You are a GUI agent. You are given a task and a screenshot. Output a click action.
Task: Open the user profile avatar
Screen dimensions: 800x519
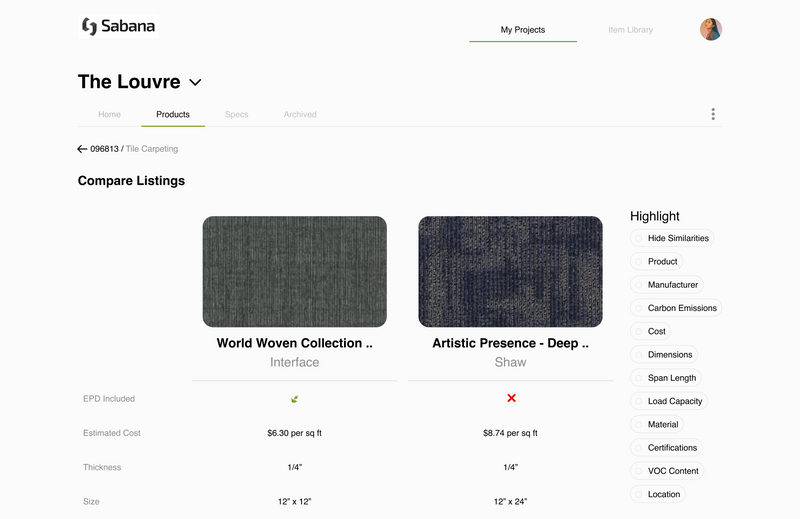[711, 29]
